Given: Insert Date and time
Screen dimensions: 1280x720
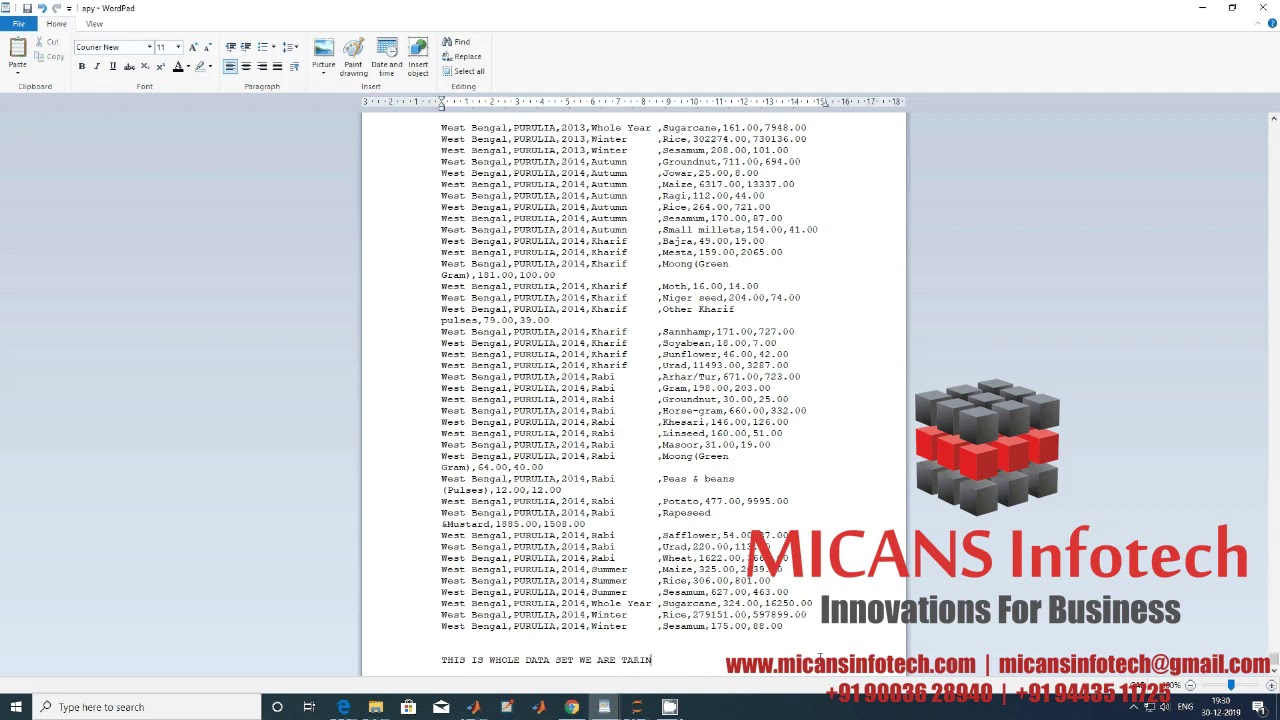Looking at the screenshot, I should (386, 57).
